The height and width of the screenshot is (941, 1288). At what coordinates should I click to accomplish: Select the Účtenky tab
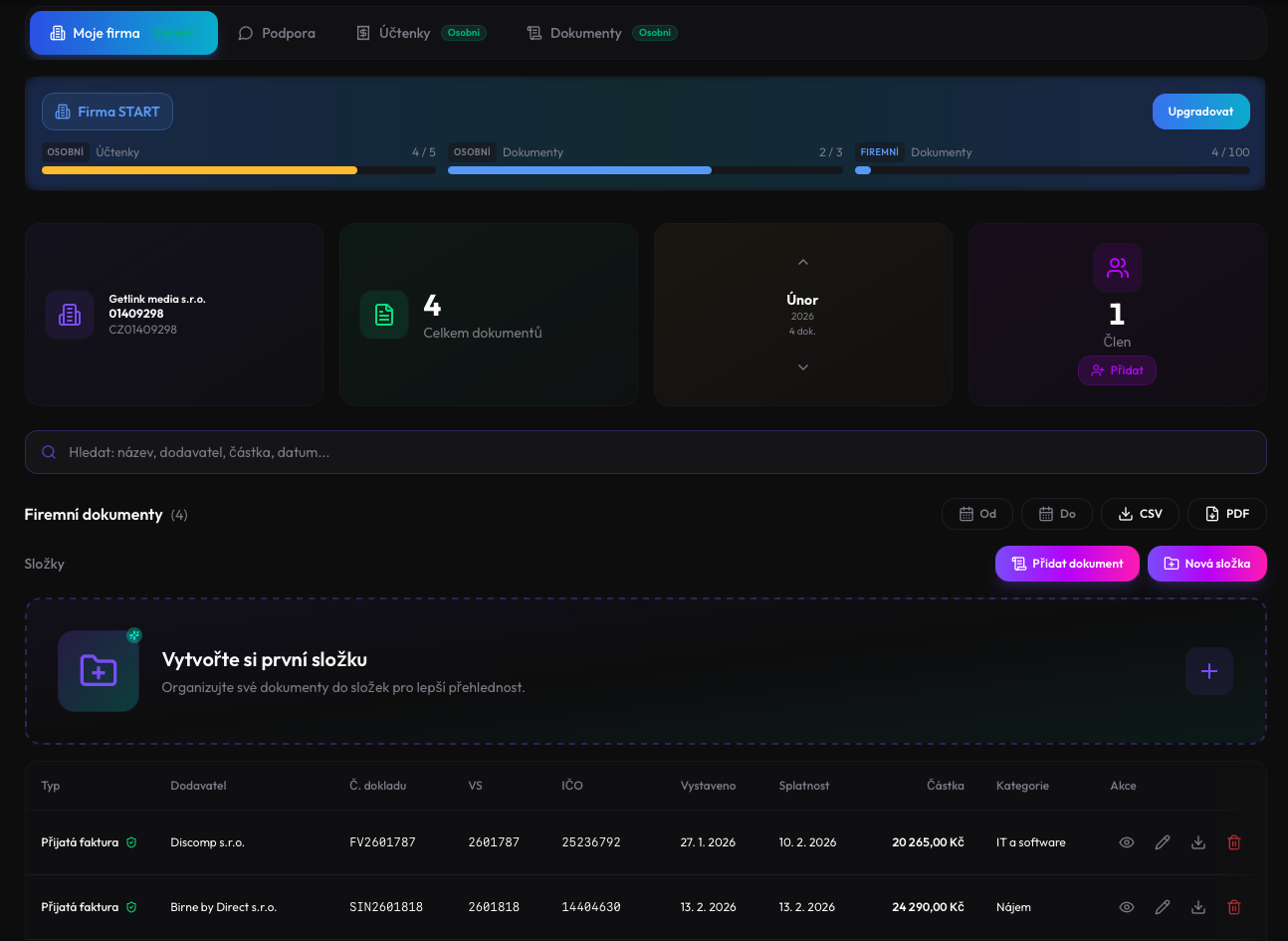(402, 32)
